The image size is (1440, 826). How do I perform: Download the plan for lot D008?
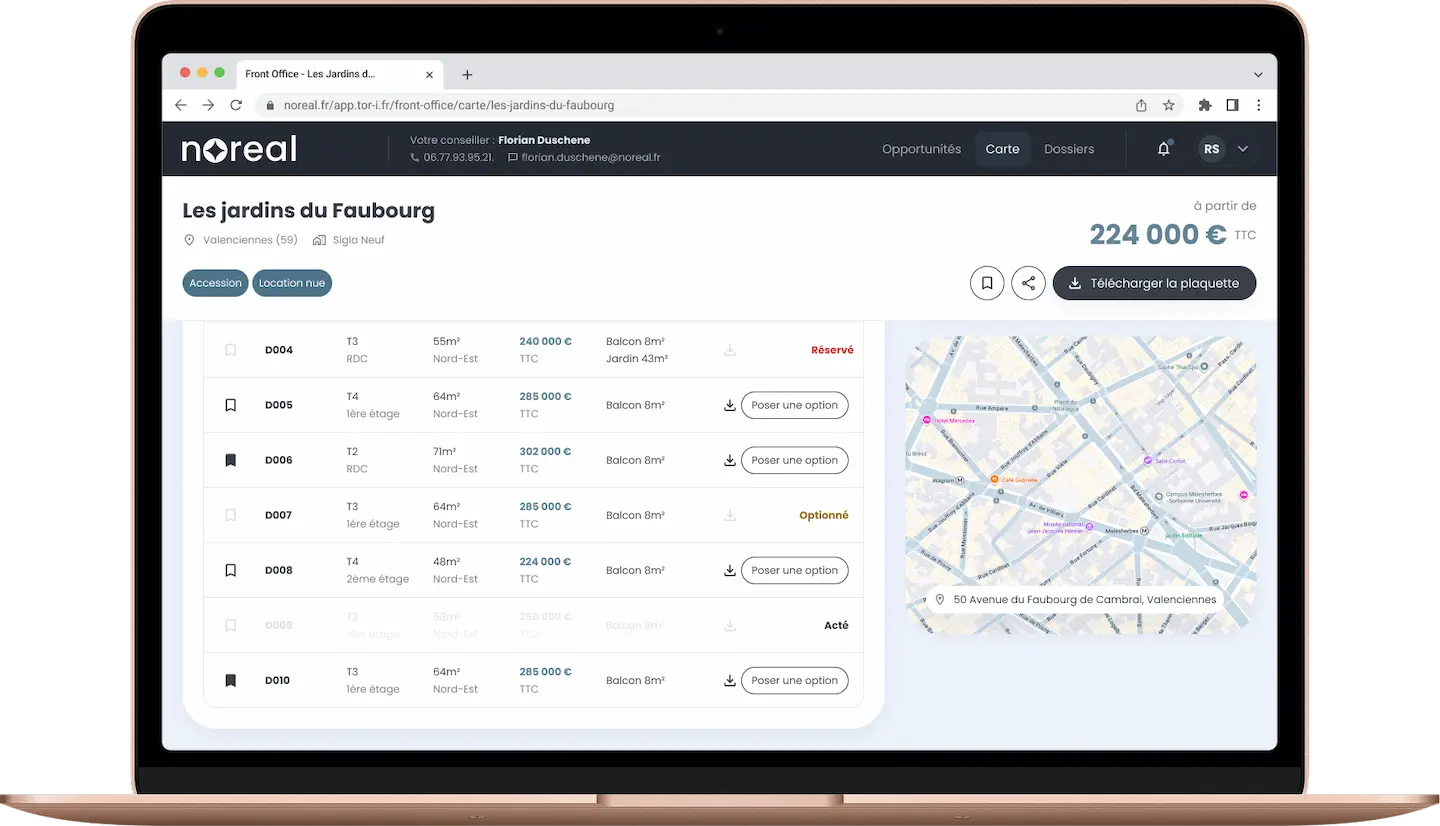click(x=730, y=570)
